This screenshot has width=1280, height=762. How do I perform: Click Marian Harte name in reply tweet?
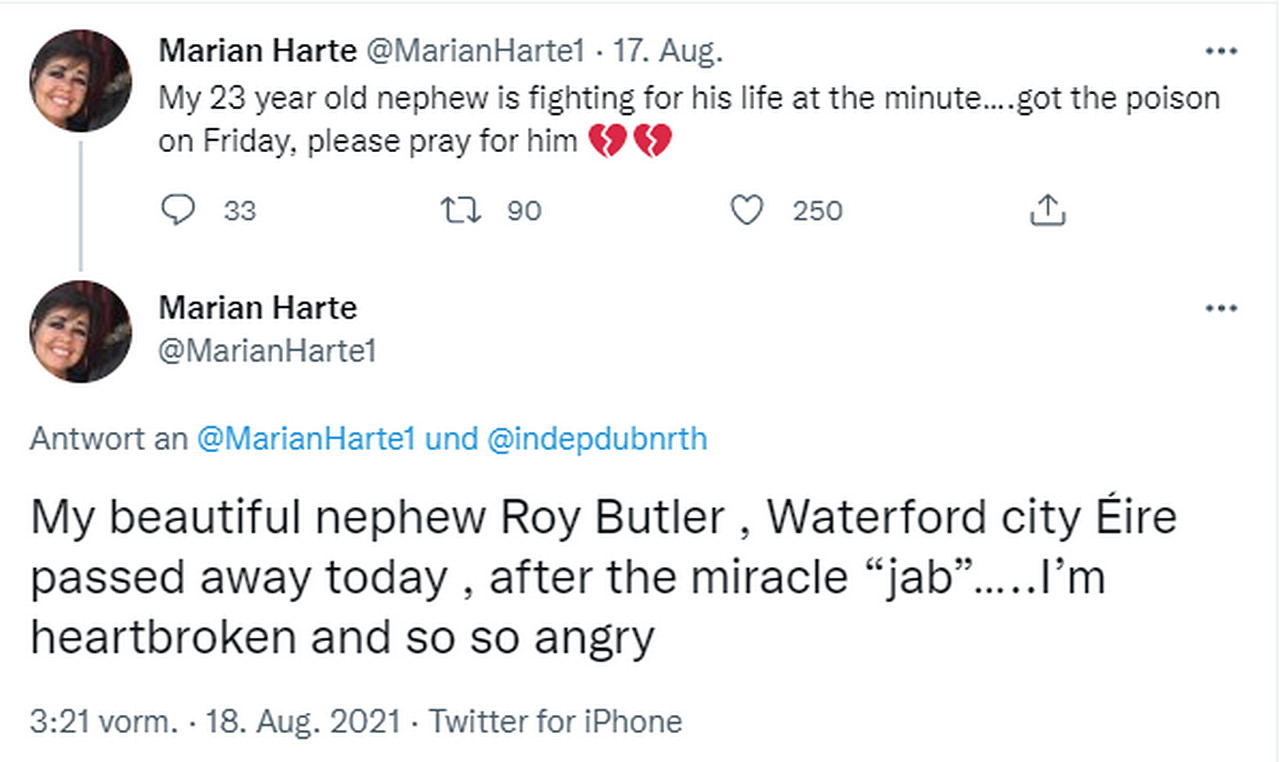[257, 307]
